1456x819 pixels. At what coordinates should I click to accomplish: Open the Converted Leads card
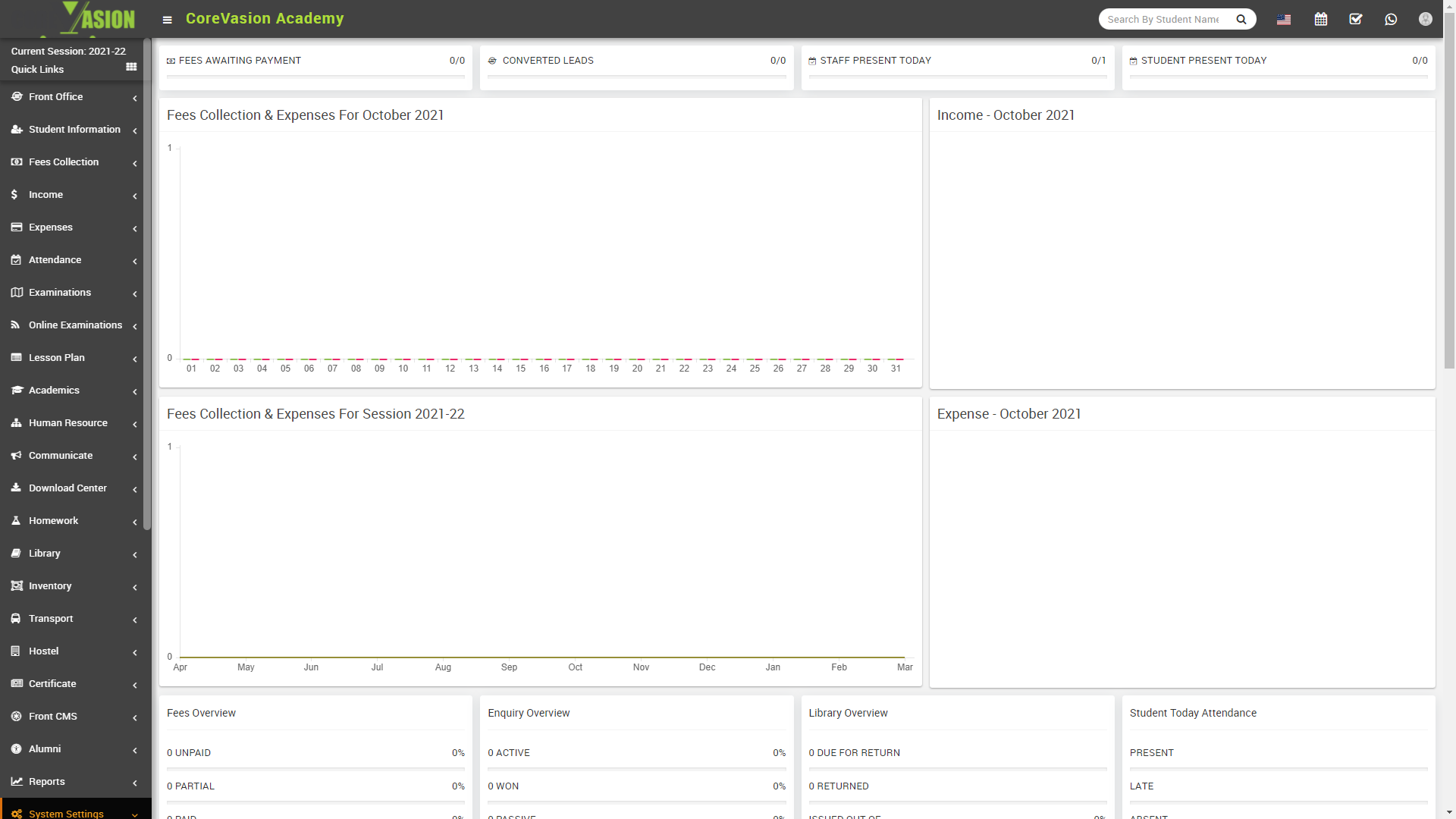pos(636,67)
